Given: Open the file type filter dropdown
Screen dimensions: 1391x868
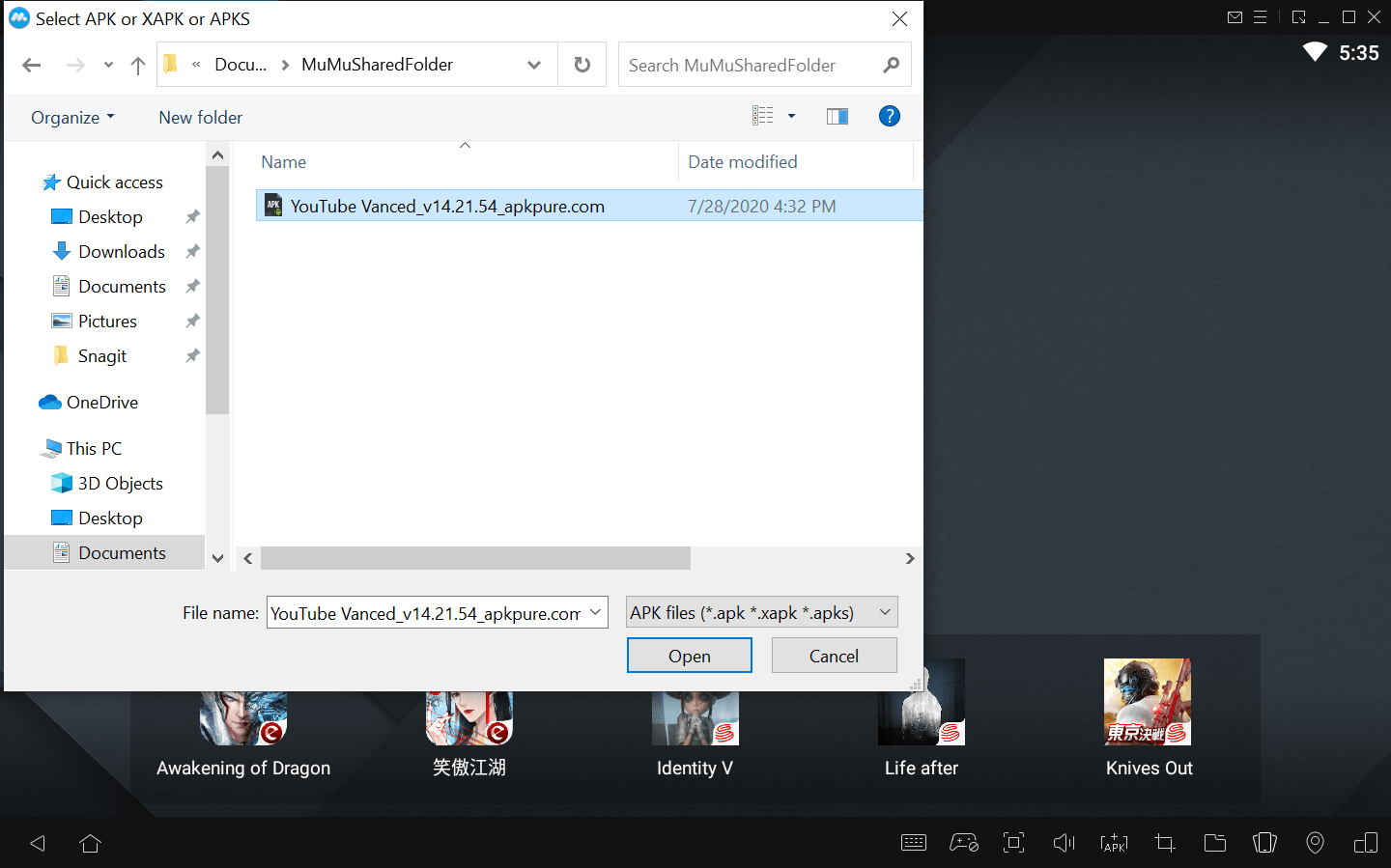Looking at the screenshot, I should [761, 611].
